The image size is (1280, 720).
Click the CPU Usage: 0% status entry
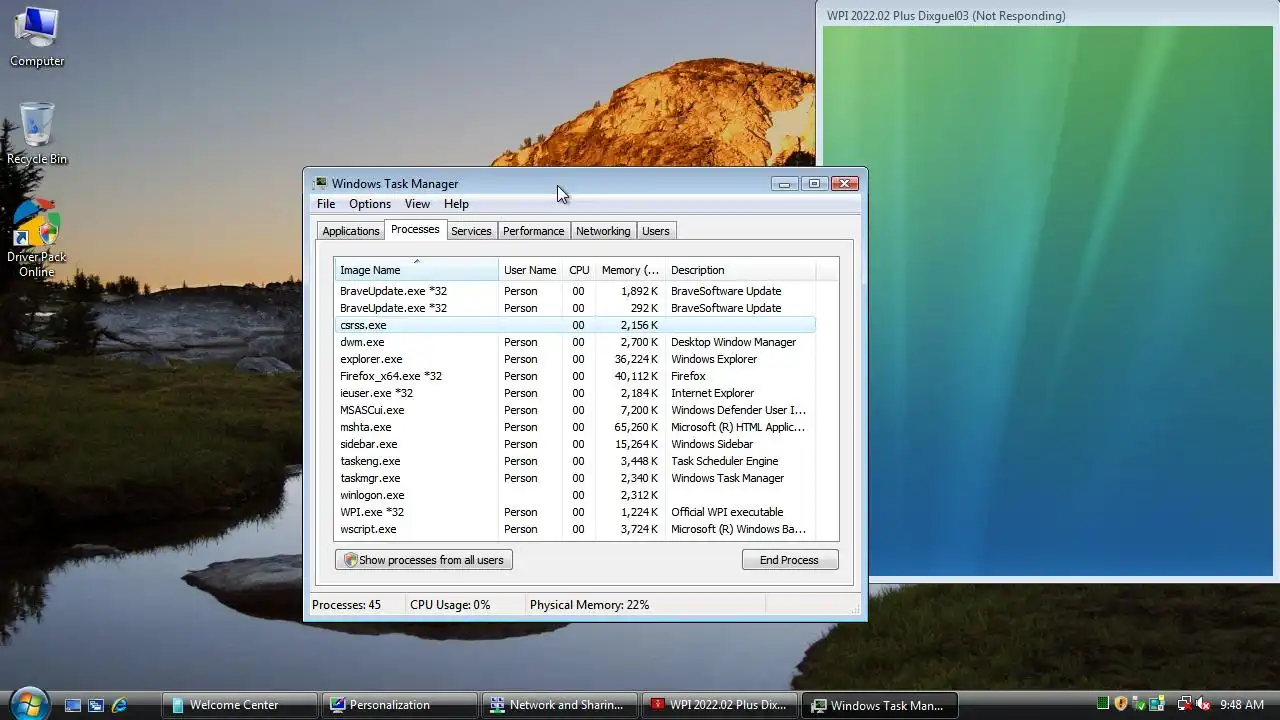[x=450, y=605]
